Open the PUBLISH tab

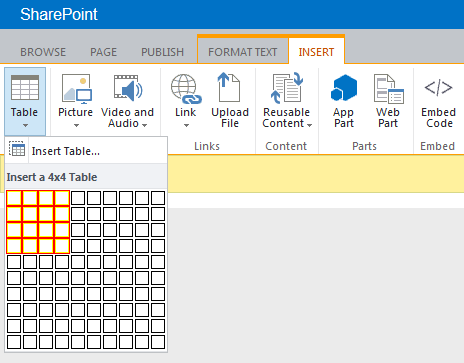click(x=162, y=52)
